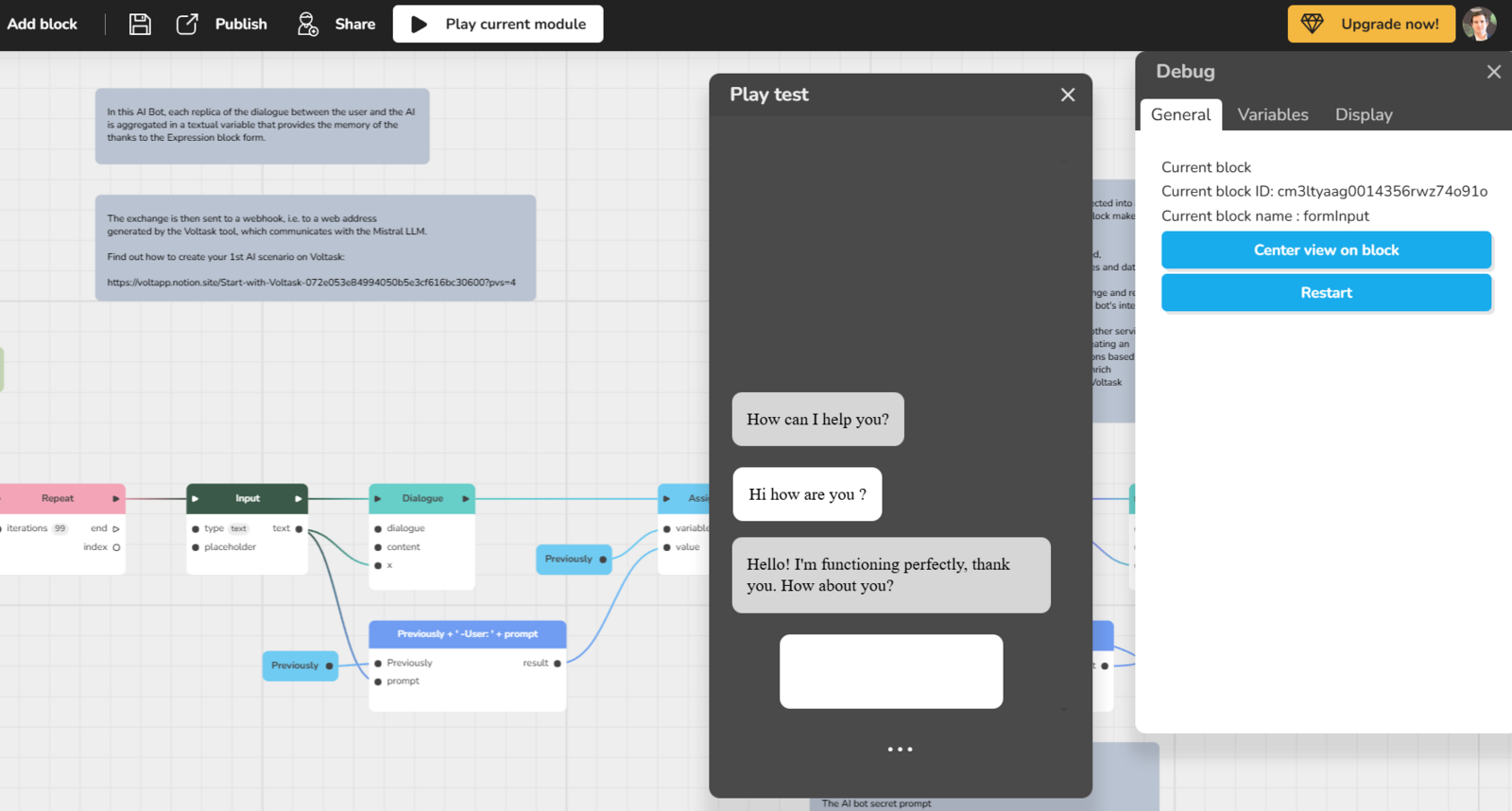Click 'Current block name : formInput' text
Screen dimensions: 1512x811
point(1265,216)
